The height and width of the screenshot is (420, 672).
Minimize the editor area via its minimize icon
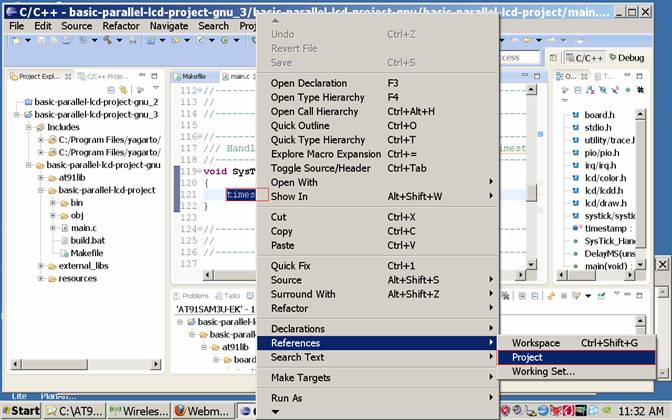click(x=525, y=76)
